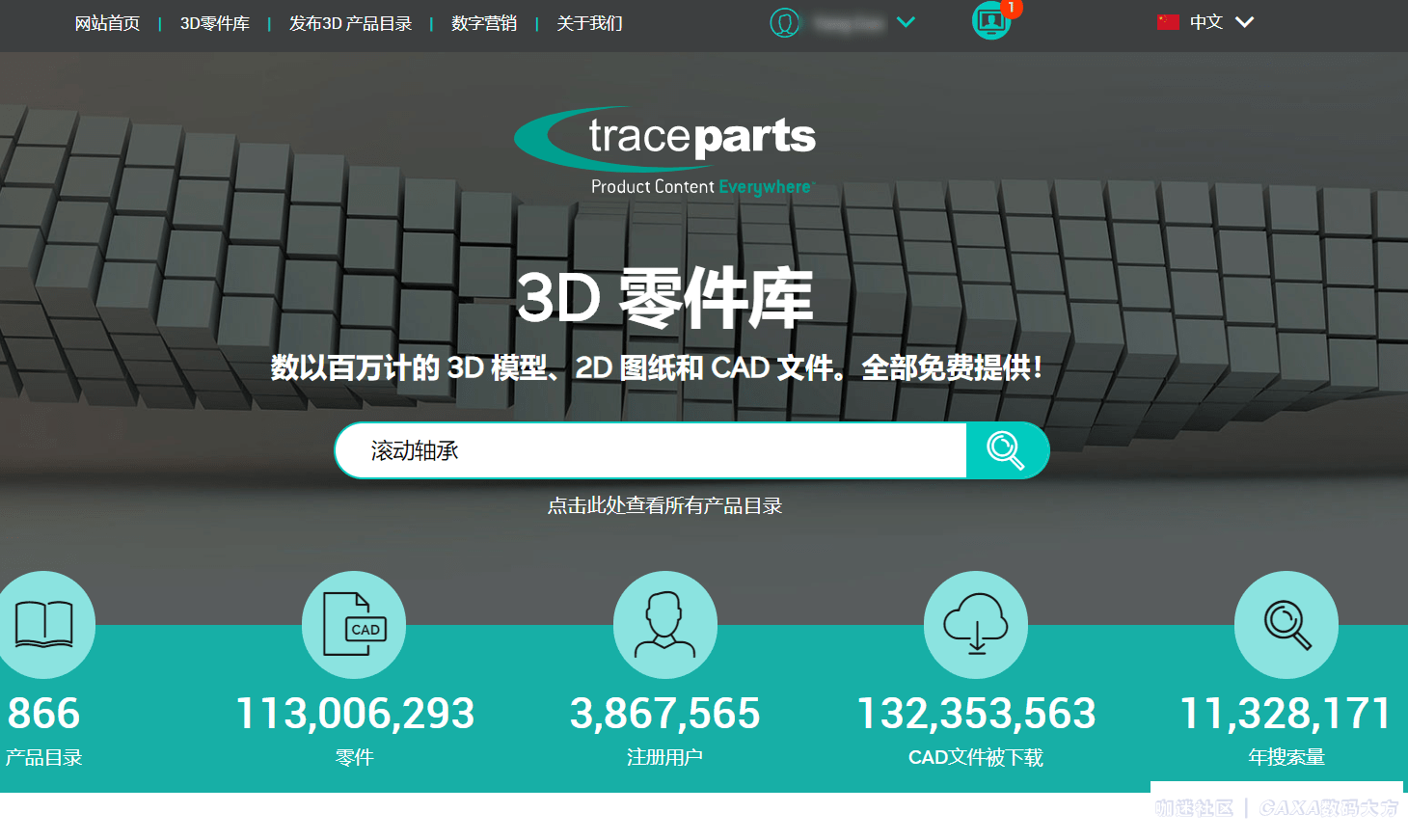Select the 132,353,563 downloads number
Image resolution: width=1408 pixels, height=840 pixels.
tap(976, 714)
